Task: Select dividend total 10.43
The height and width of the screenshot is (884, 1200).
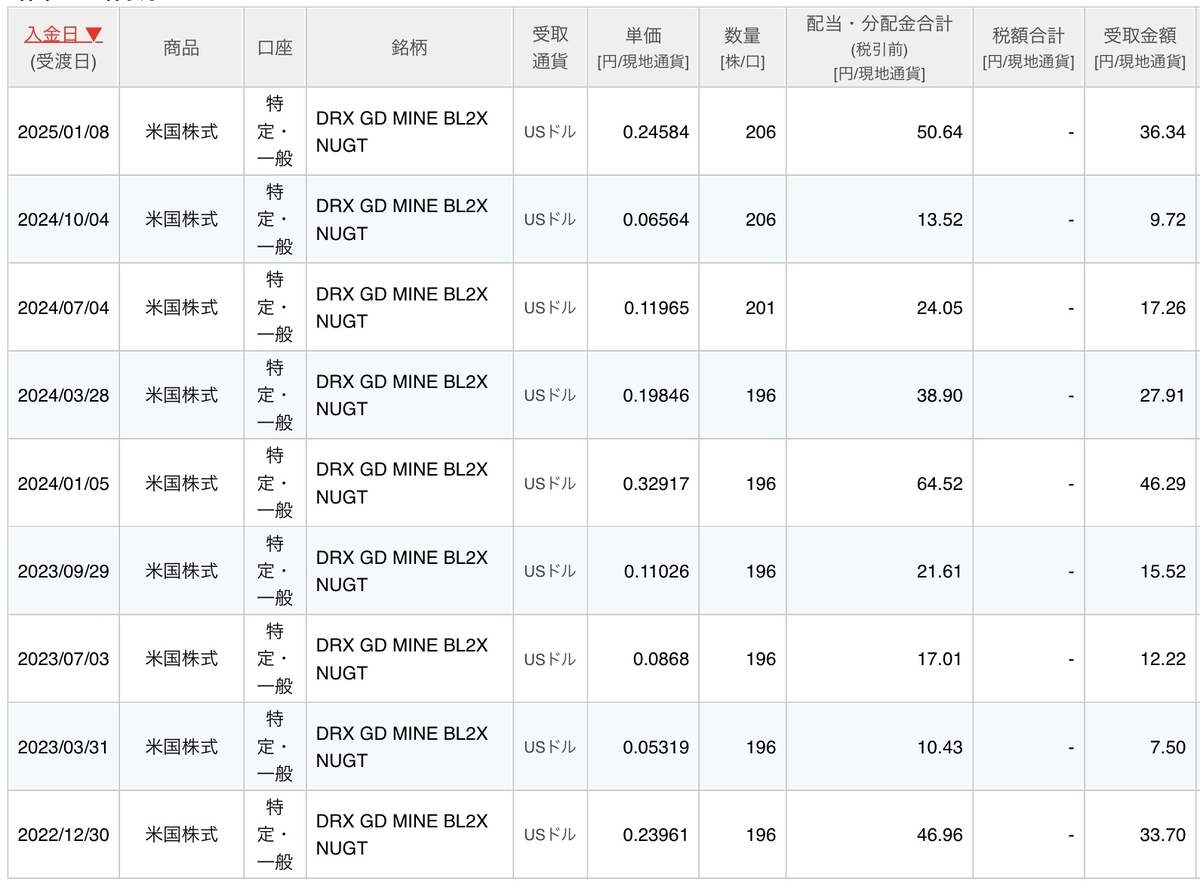Action: 939,748
